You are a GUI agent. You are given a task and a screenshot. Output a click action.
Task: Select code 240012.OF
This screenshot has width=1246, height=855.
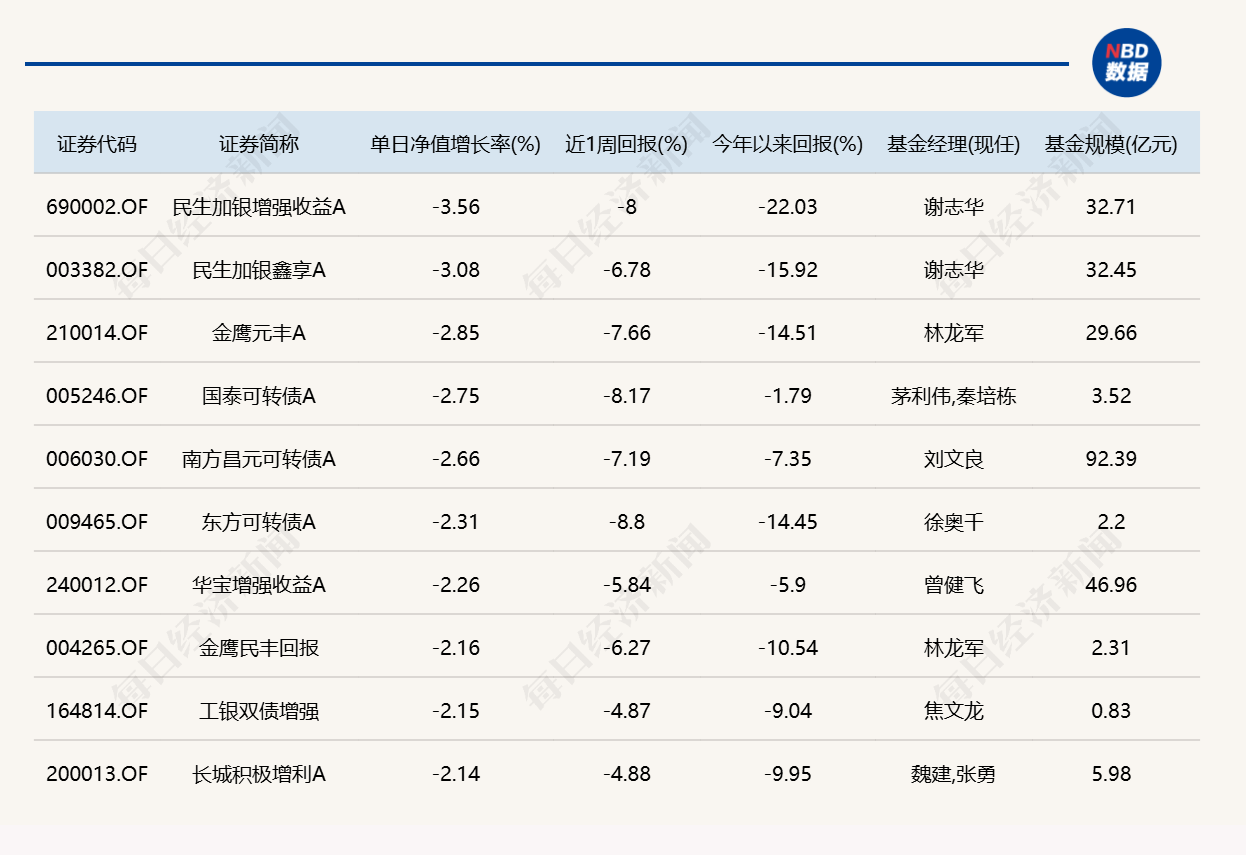click(97, 585)
